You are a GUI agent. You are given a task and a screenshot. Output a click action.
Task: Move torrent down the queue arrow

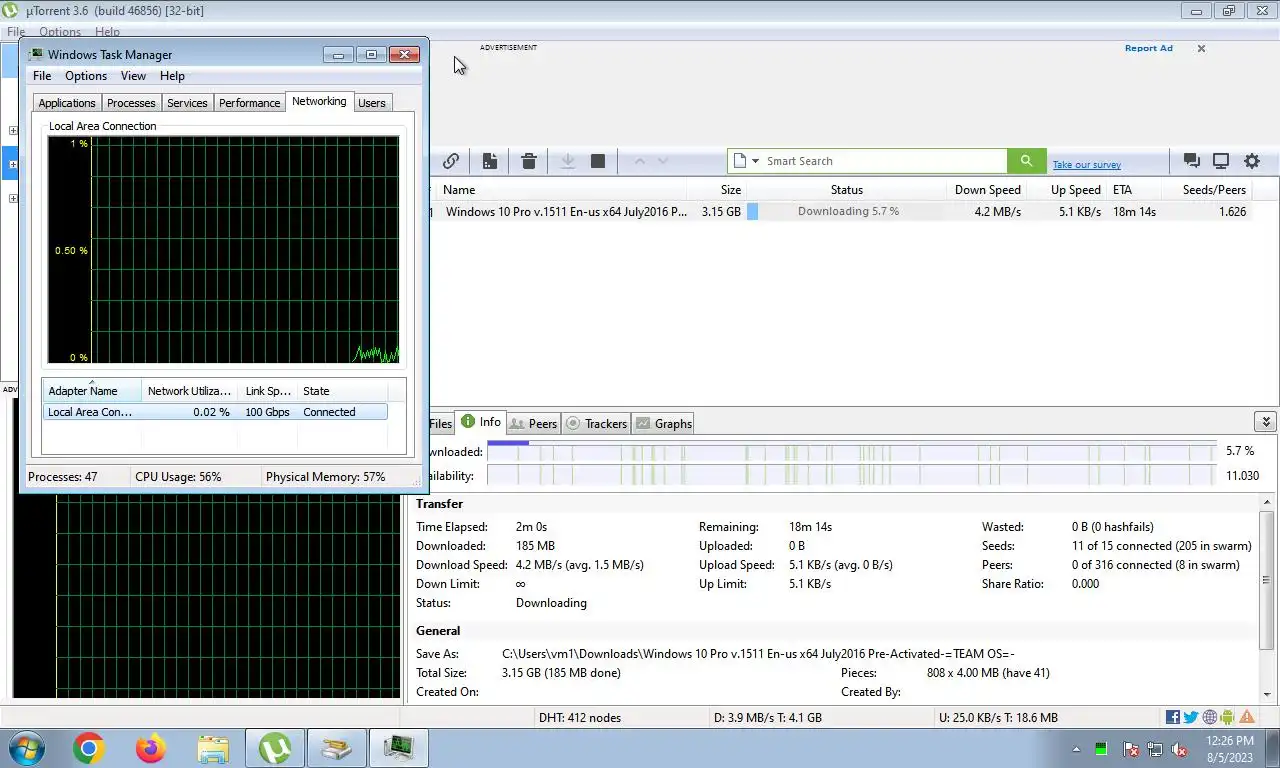(661, 161)
